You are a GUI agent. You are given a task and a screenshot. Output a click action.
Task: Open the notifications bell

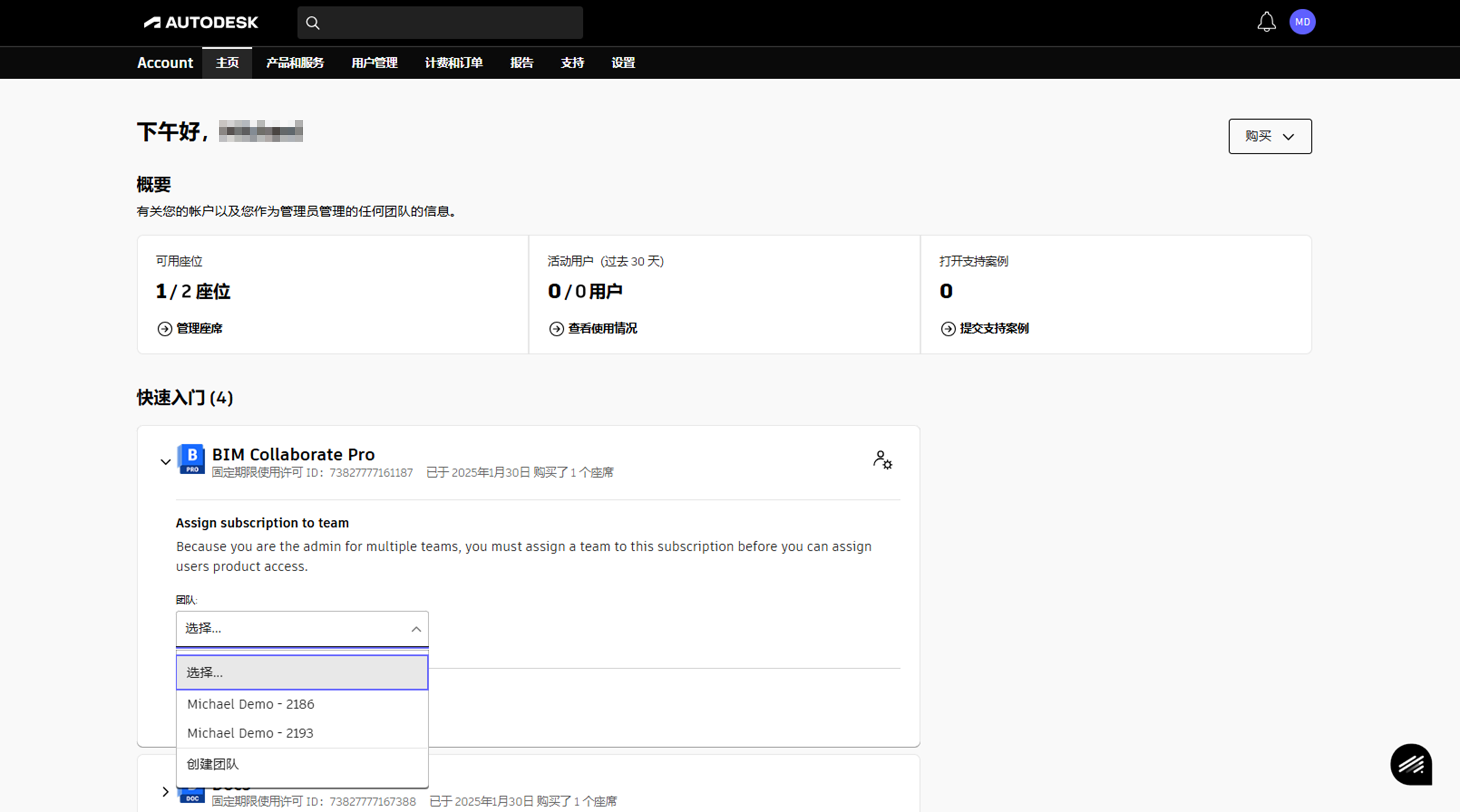tap(1266, 22)
